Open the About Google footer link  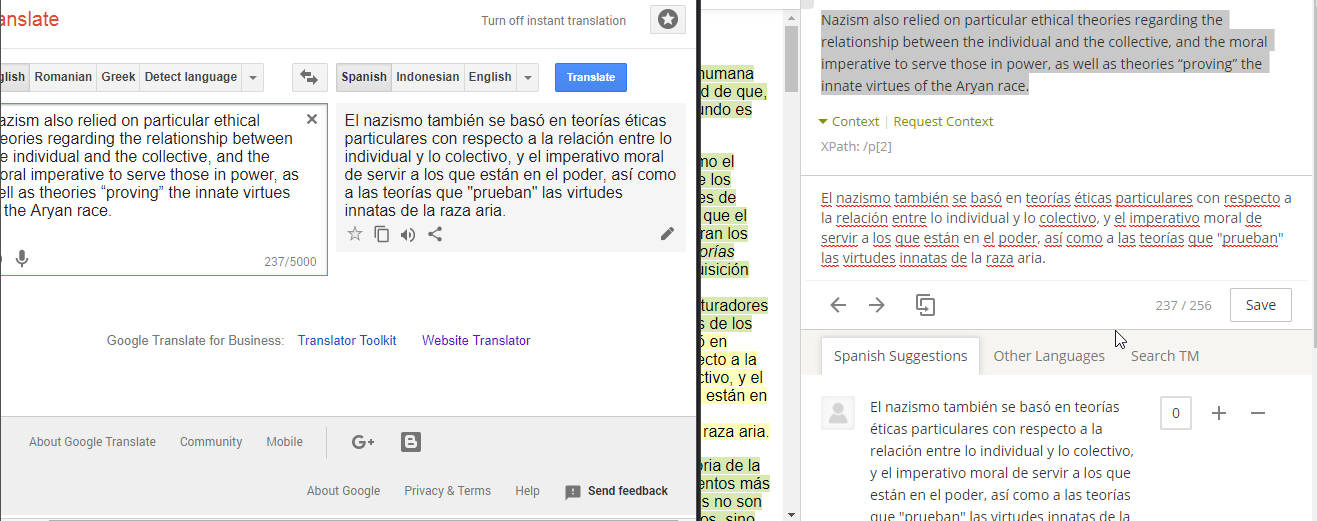(343, 491)
